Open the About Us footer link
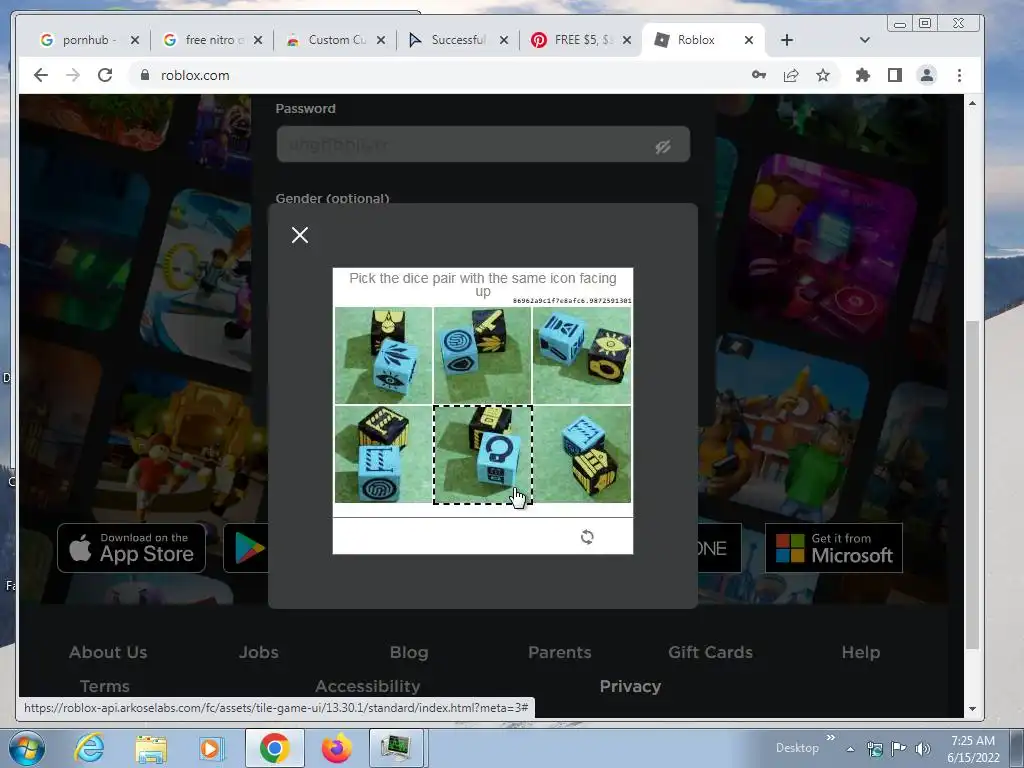Screen dimensions: 1024x768 108,652
